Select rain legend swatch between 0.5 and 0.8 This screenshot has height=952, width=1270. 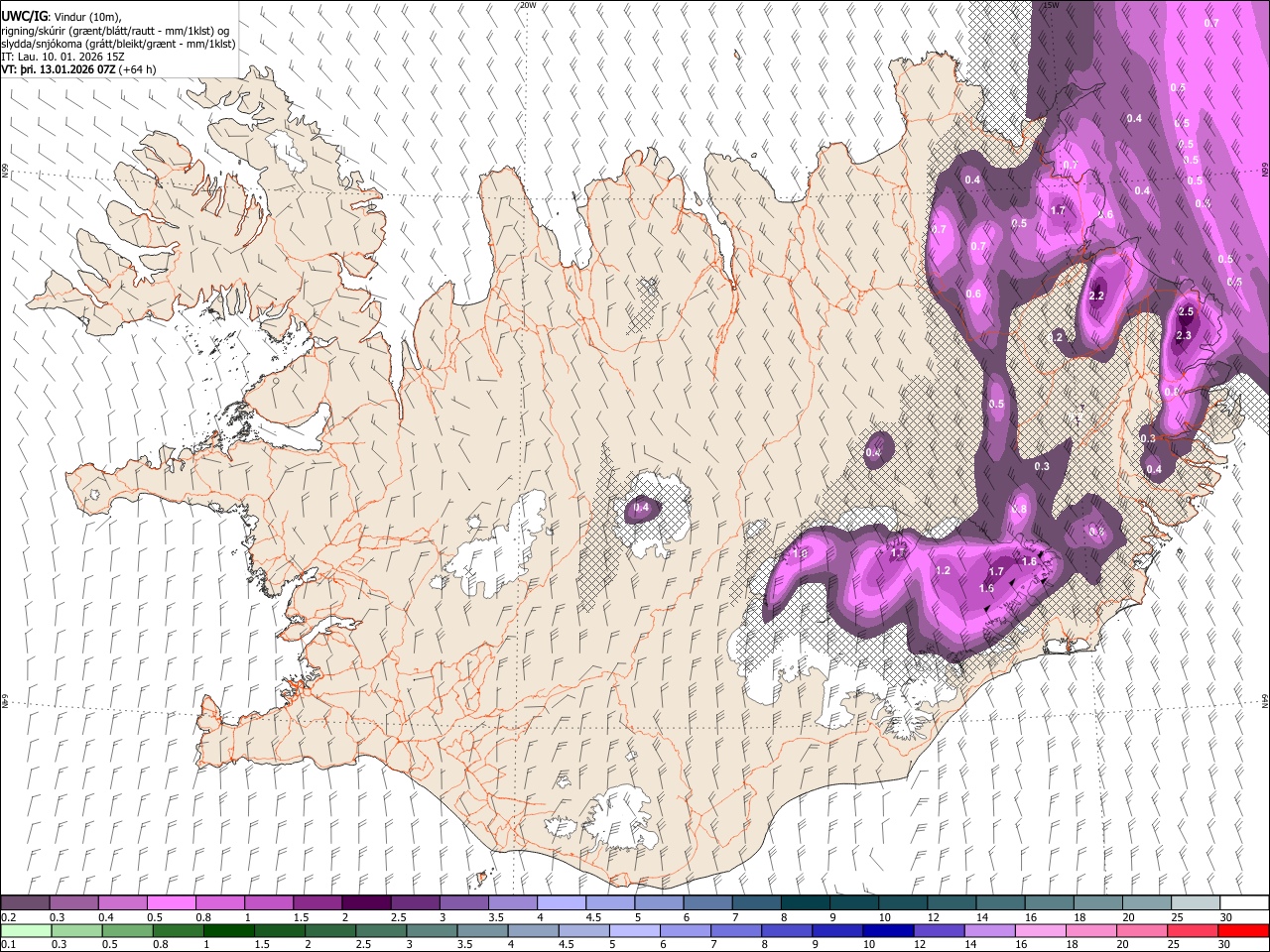[127, 930]
